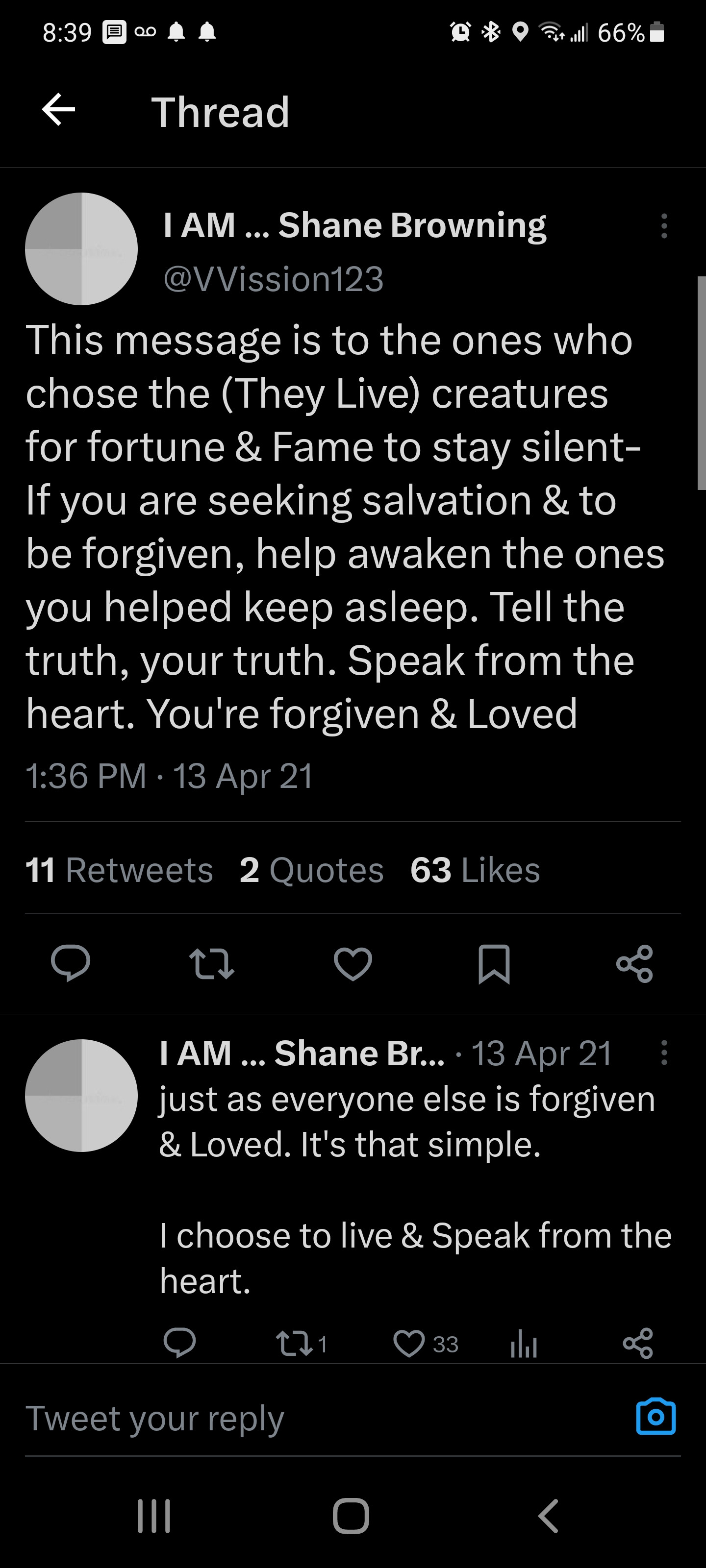Reply to the main tweet via comment icon
This screenshot has height=1568, width=706.
point(71,963)
